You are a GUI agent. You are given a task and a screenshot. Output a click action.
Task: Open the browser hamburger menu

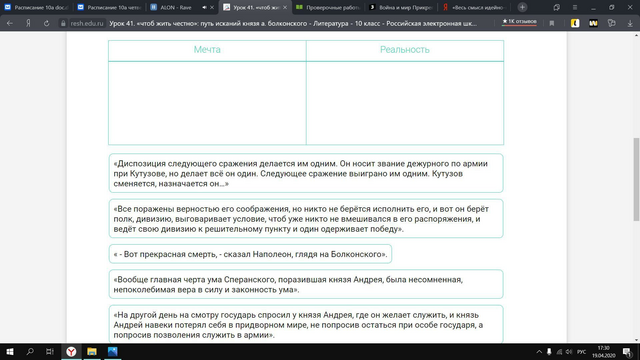[x=575, y=7]
